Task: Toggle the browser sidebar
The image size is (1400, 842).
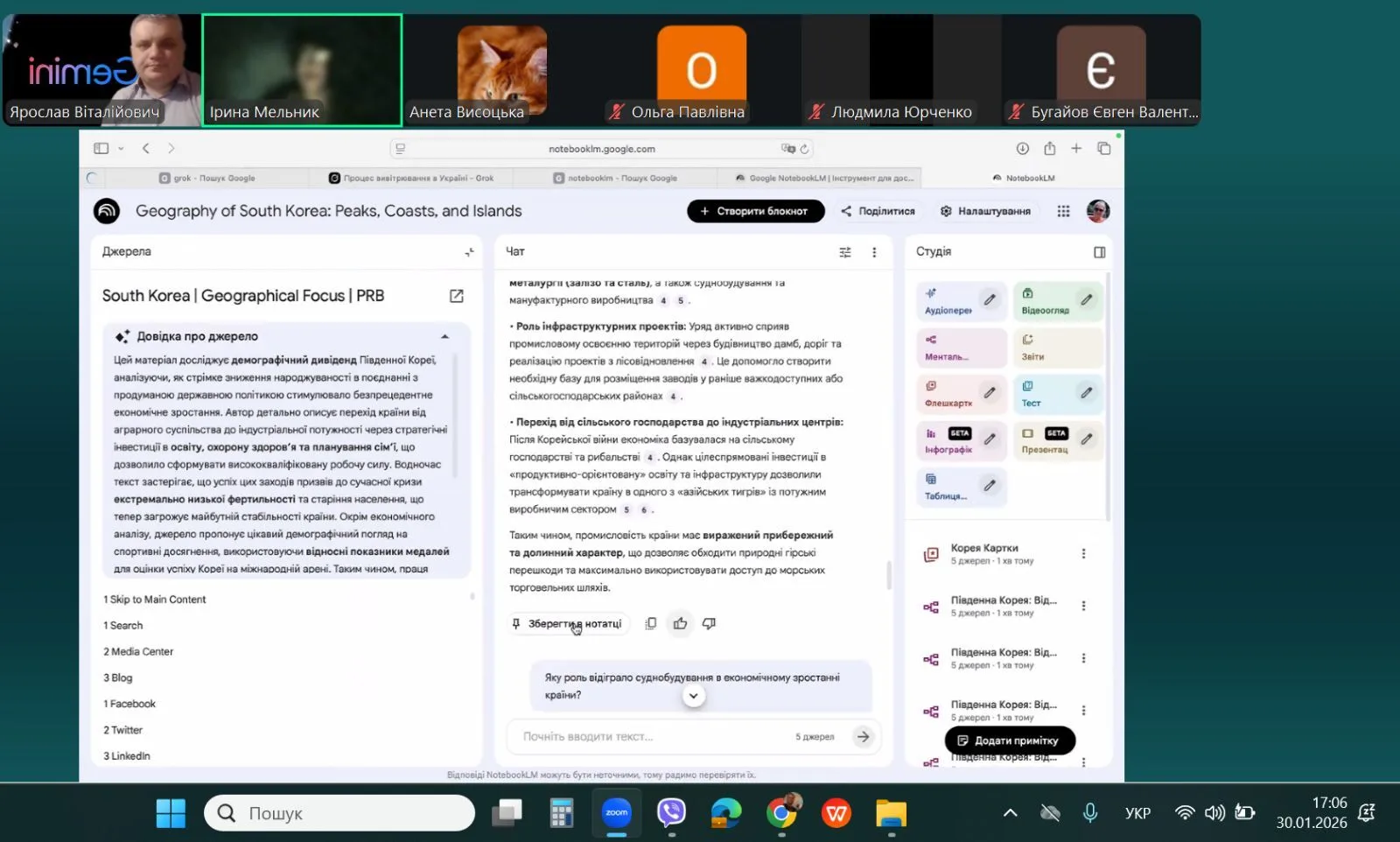Action: tap(101, 149)
